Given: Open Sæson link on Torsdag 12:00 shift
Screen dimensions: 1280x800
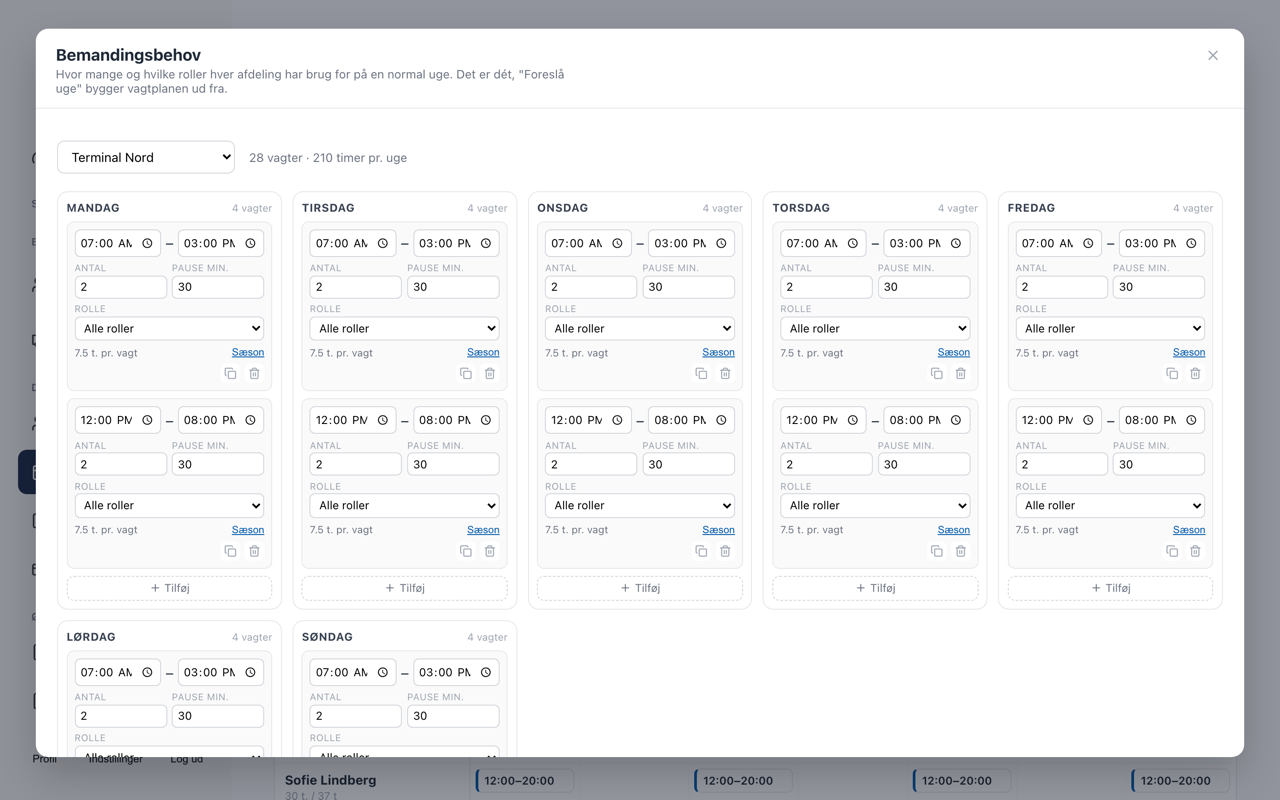Looking at the screenshot, I should coord(954,530).
